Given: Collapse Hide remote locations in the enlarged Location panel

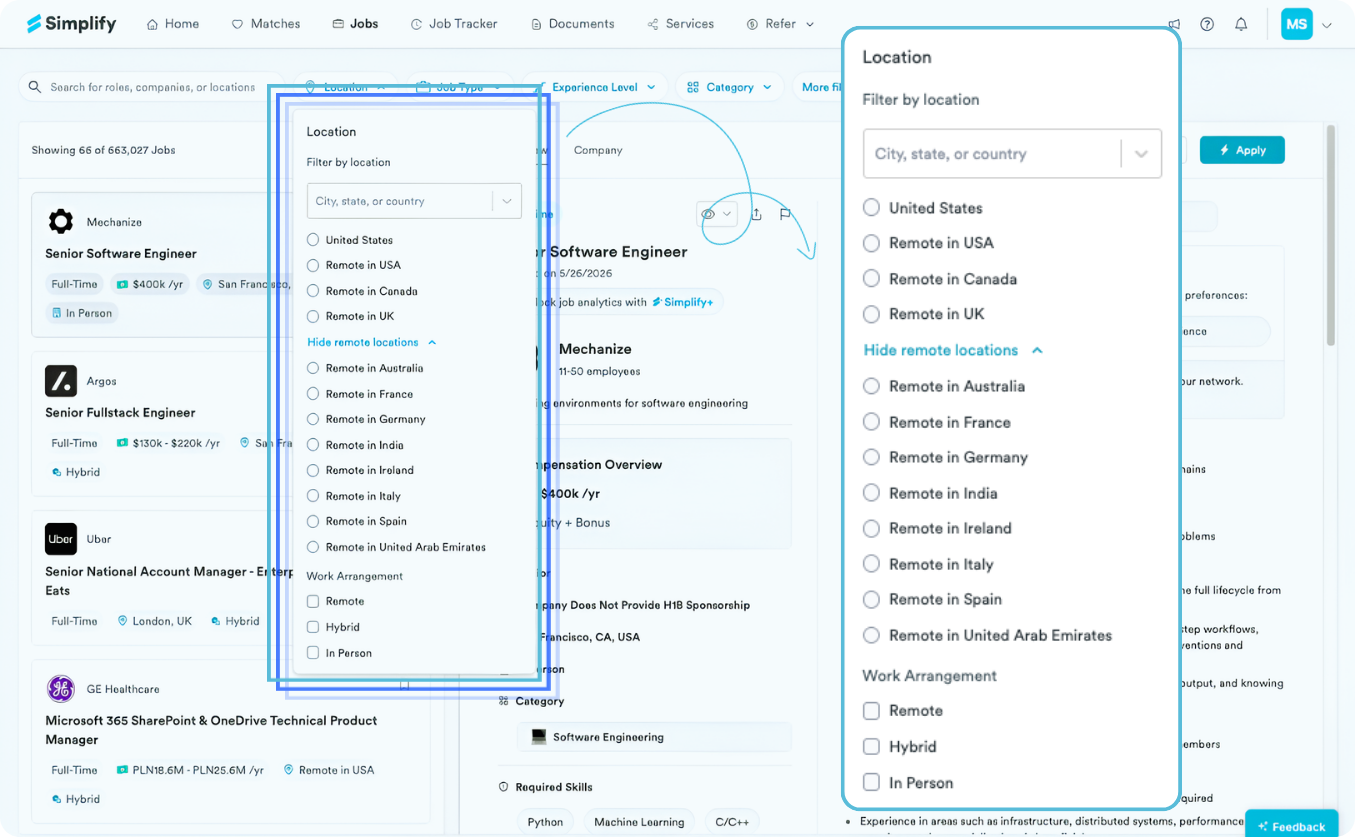Looking at the screenshot, I should [953, 350].
